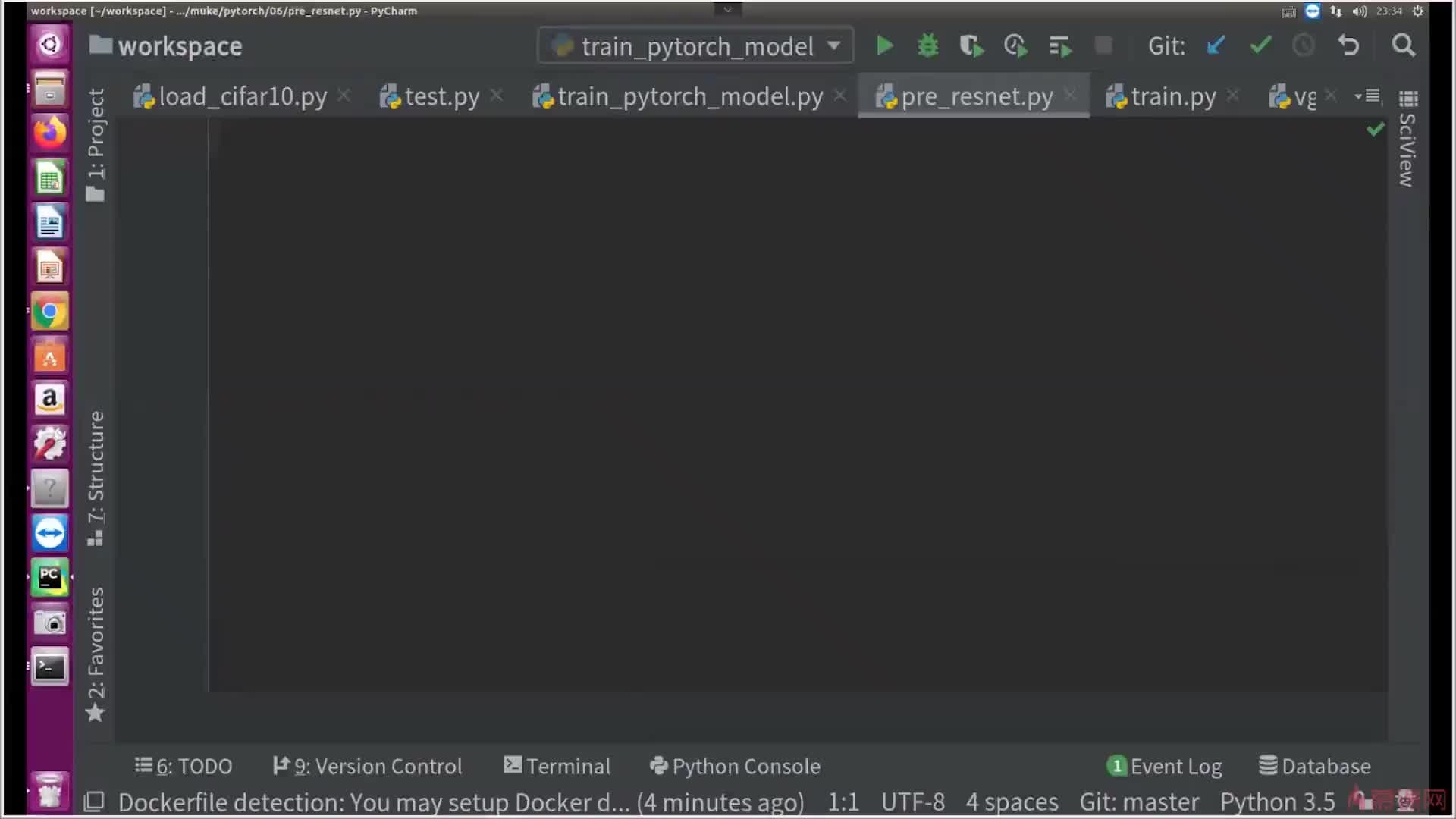This screenshot has width=1456, height=819.
Task: Open Ubuntu Dash search icon
Action: (50, 44)
